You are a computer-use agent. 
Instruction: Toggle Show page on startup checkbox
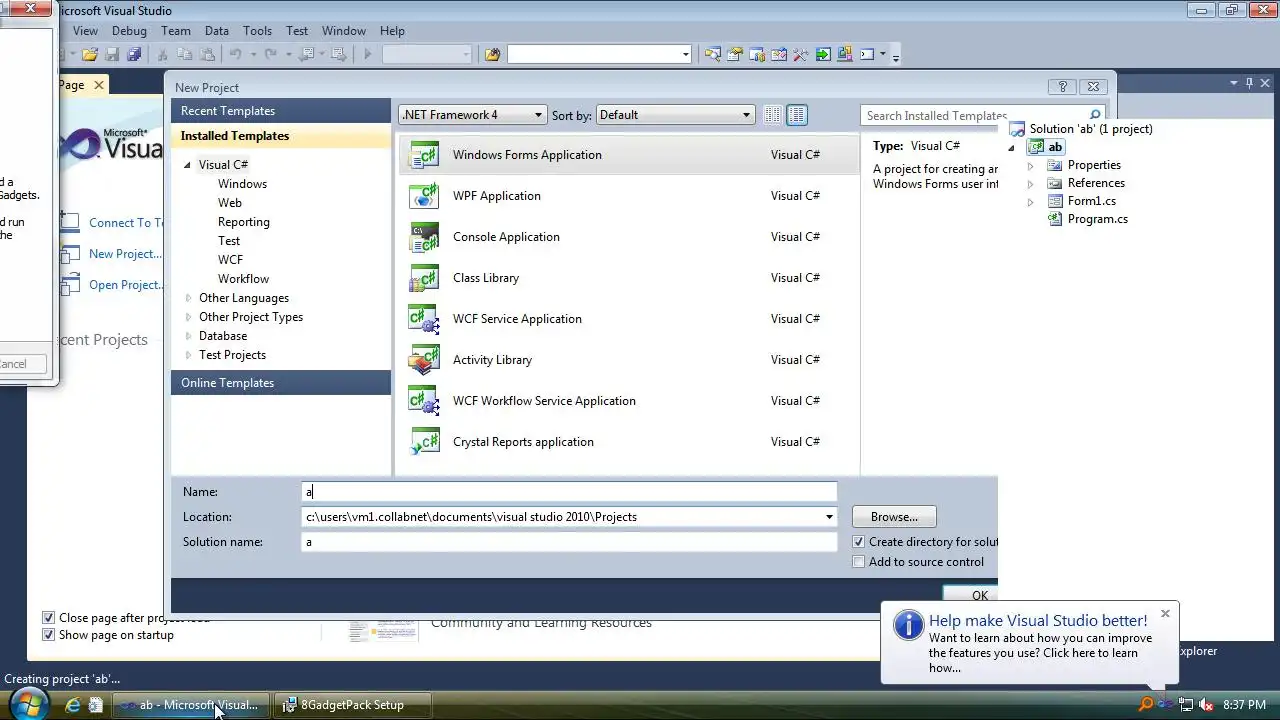pos(48,635)
